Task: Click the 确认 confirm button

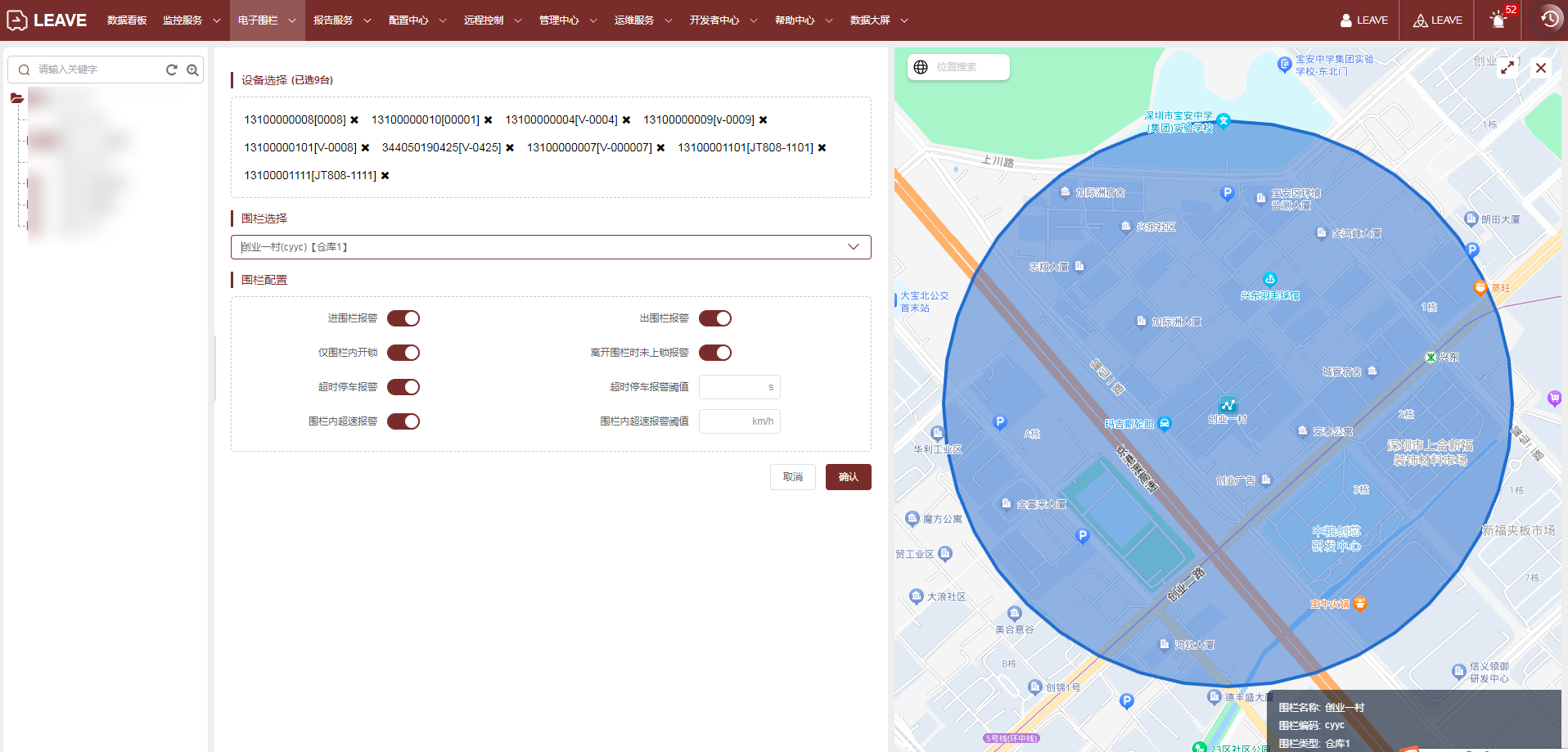Action: coord(848,477)
